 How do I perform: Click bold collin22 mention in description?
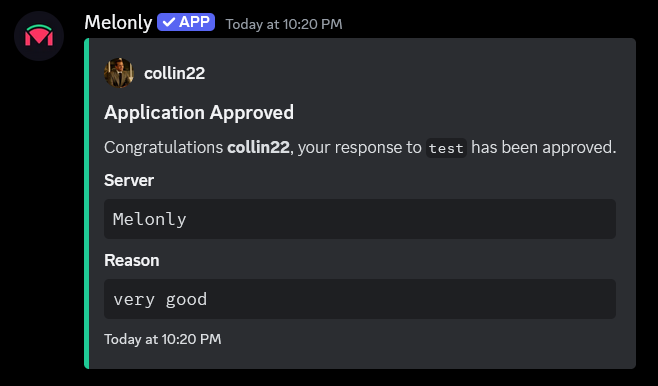[x=258, y=147]
